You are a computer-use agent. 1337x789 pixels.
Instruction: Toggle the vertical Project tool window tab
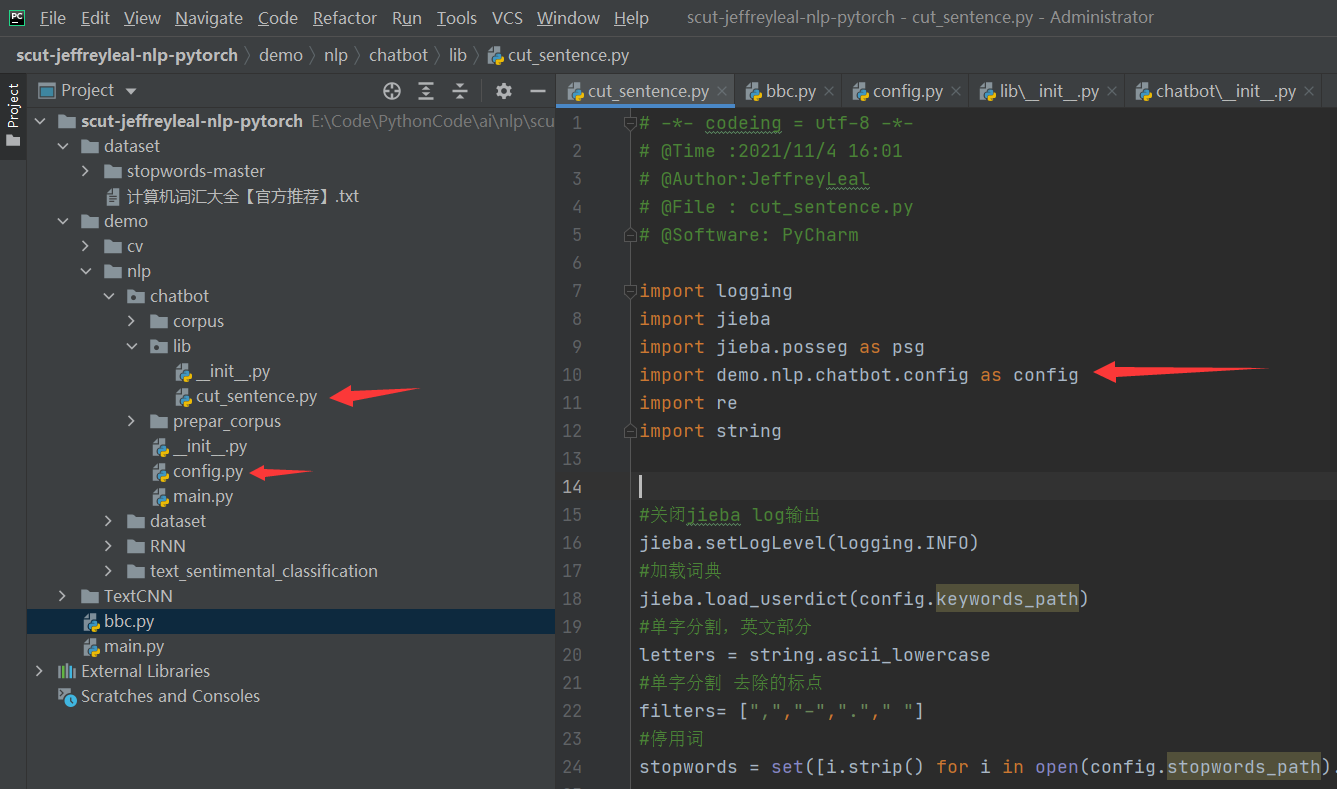(x=13, y=115)
